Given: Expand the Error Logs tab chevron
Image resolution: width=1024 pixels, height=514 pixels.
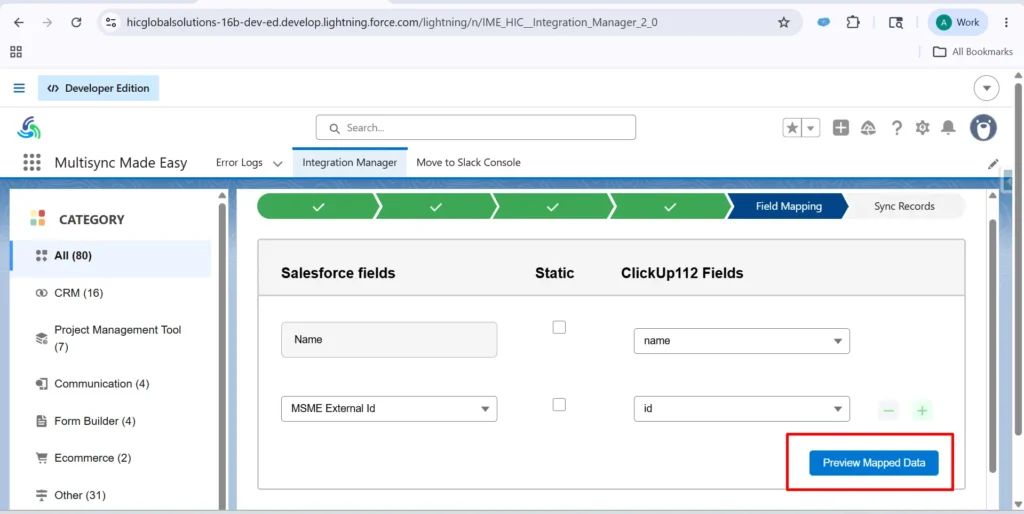Looking at the screenshot, I should [278, 163].
